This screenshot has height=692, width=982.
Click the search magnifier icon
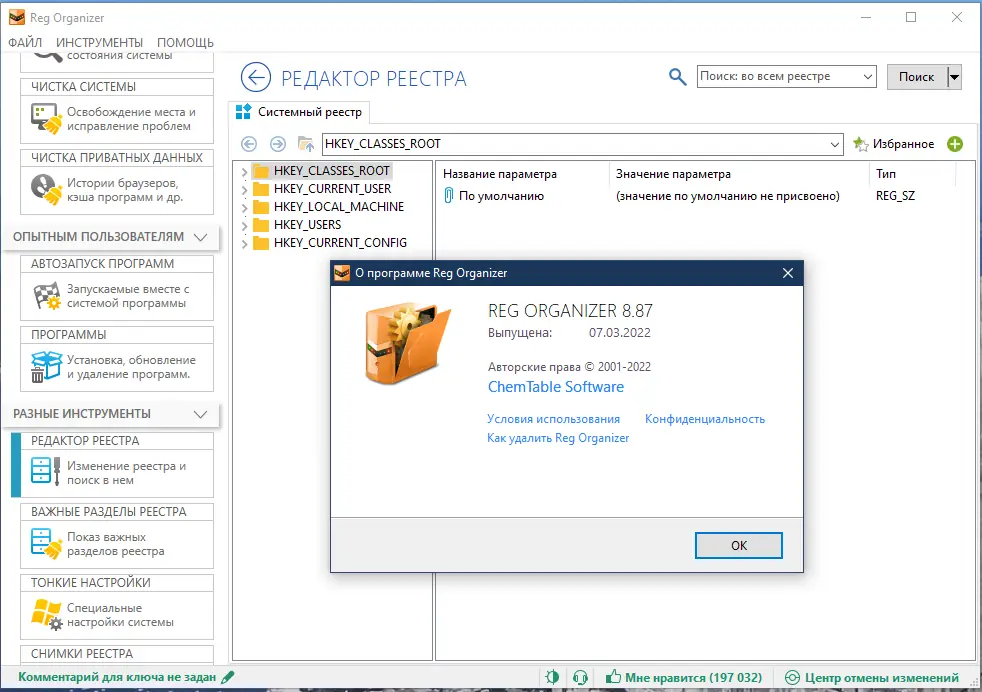pyautogui.click(x=677, y=76)
